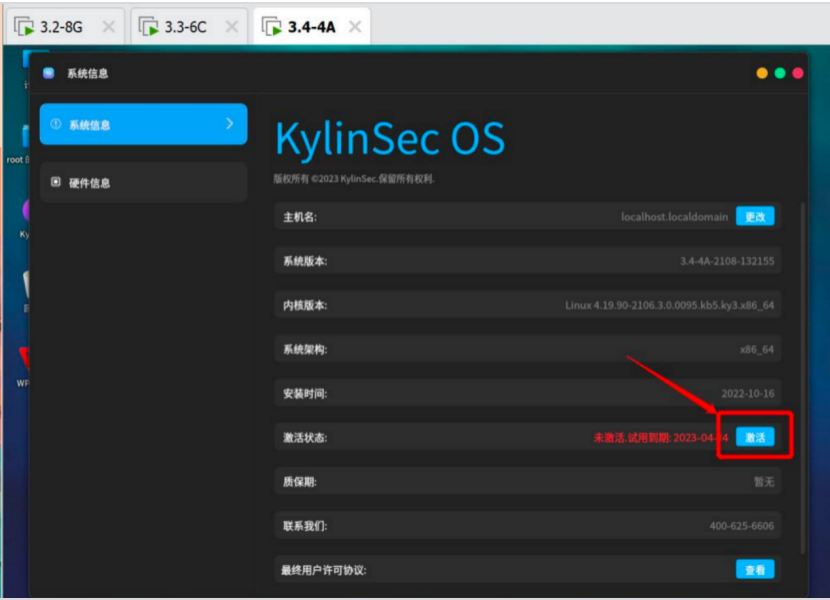Open the 硬件信息 sidebar item
The width and height of the screenshot is (830, 600).
tap(143, 182)
